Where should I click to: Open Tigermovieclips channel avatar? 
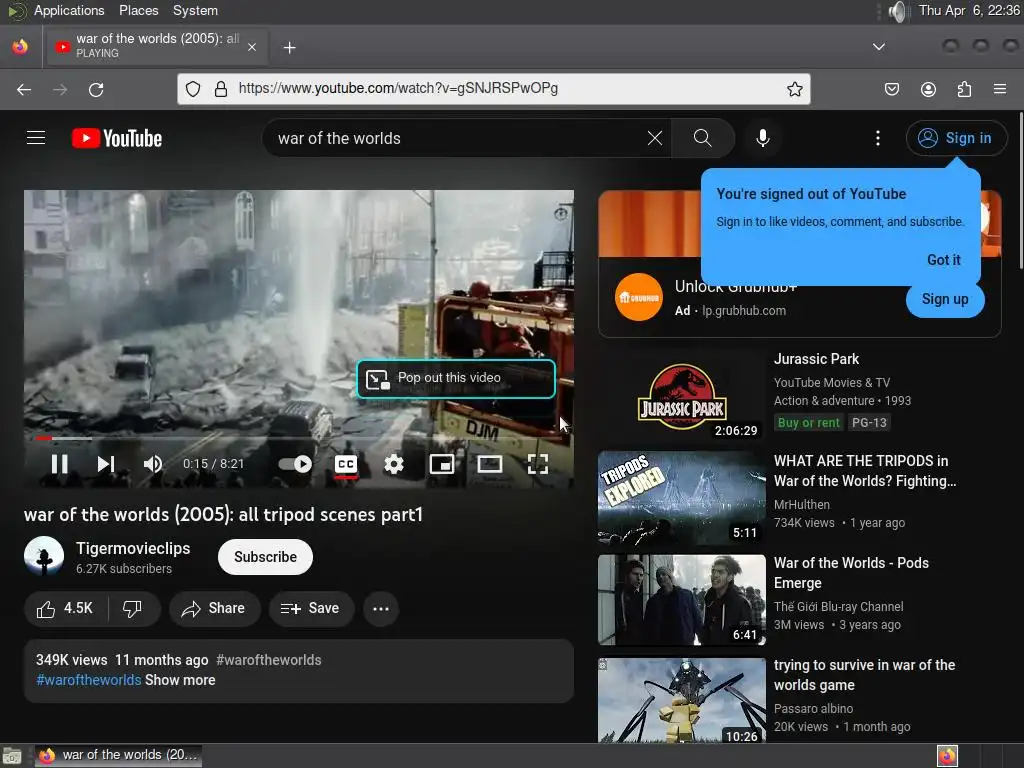[x=44, y=556]
